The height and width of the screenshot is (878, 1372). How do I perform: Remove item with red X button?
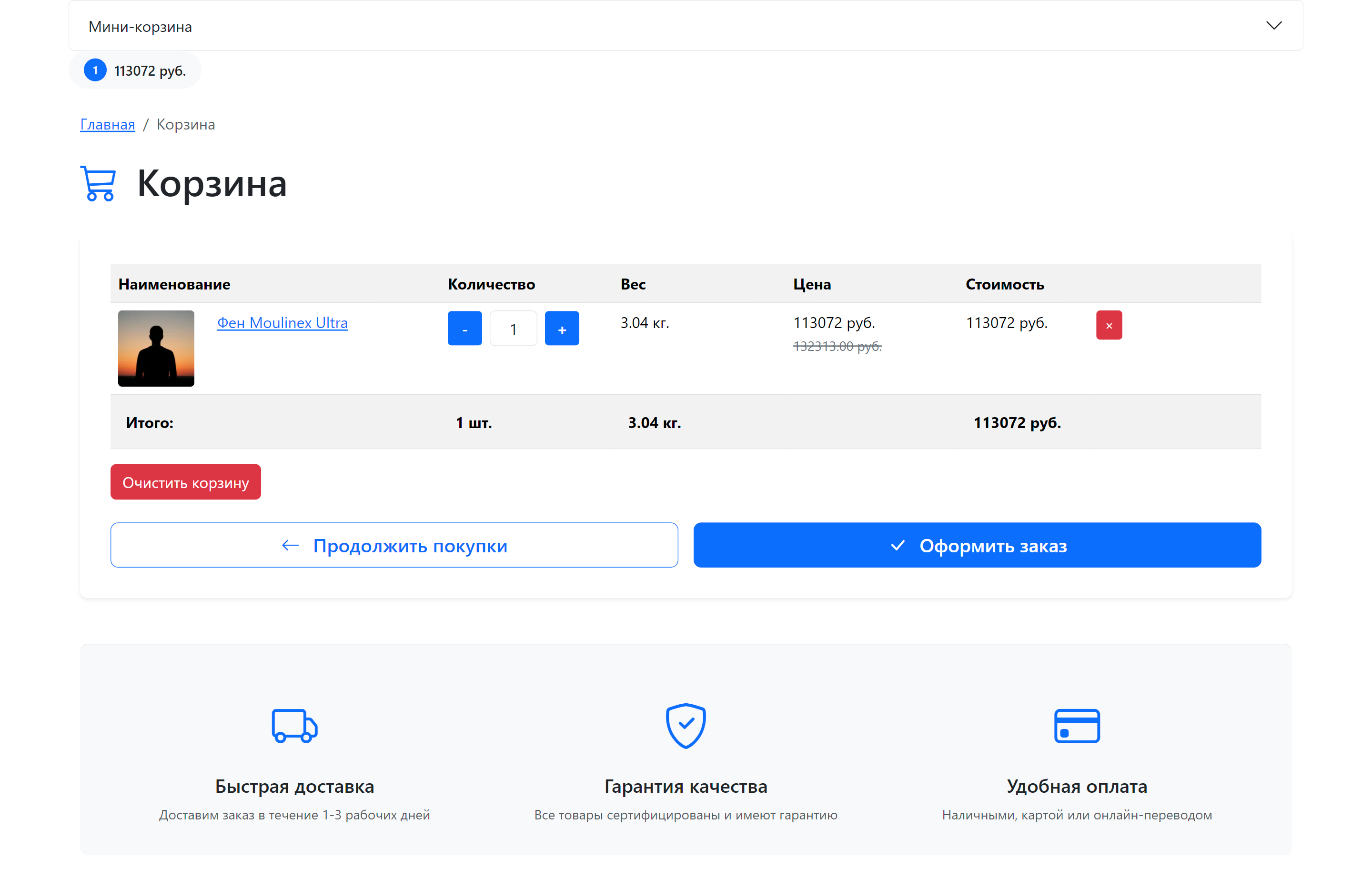click(x=1109, y=325)
